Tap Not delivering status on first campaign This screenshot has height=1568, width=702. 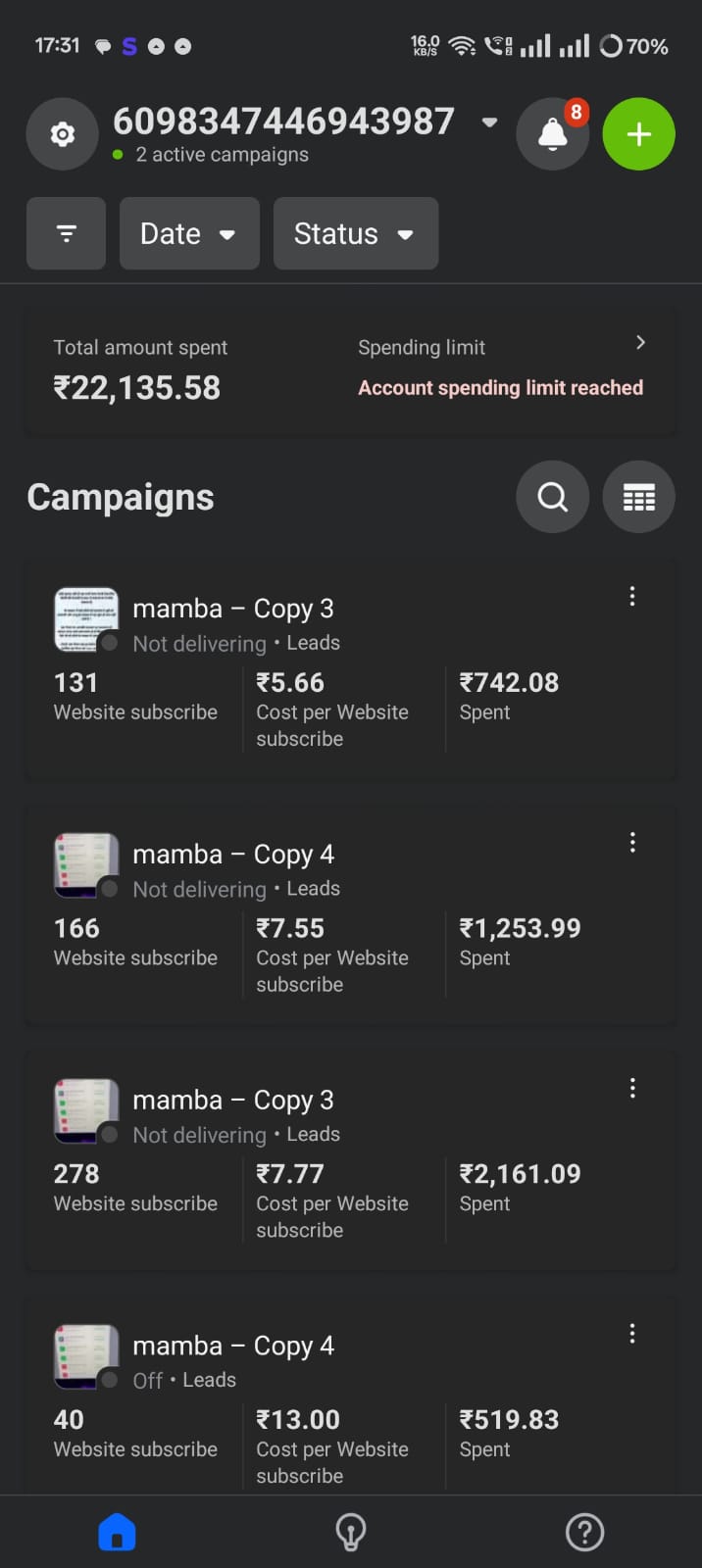[x=199, y=643]
